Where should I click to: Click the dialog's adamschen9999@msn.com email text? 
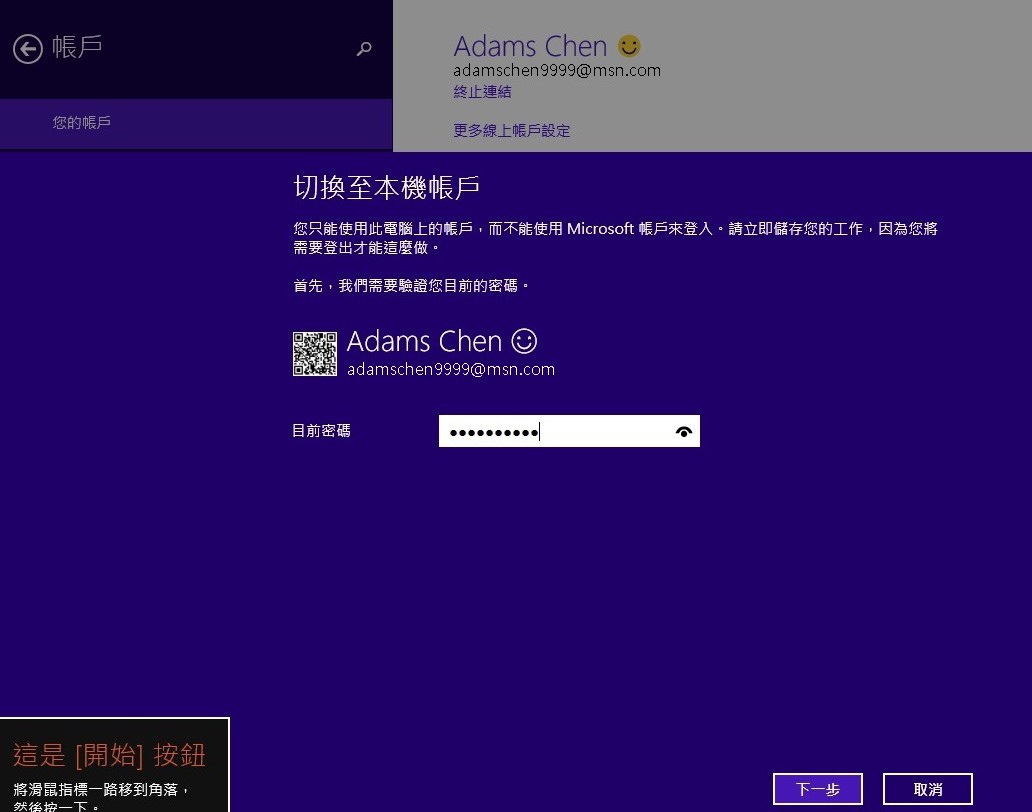point(451,370)
